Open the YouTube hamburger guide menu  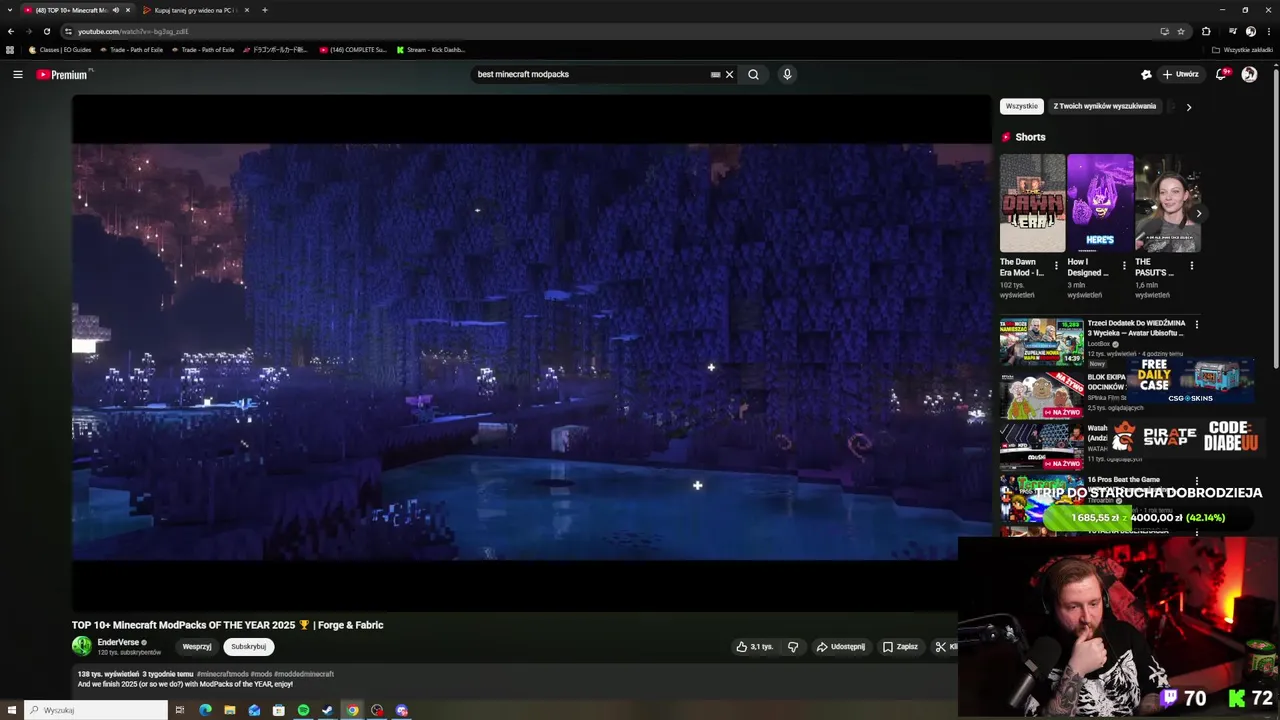17,74
